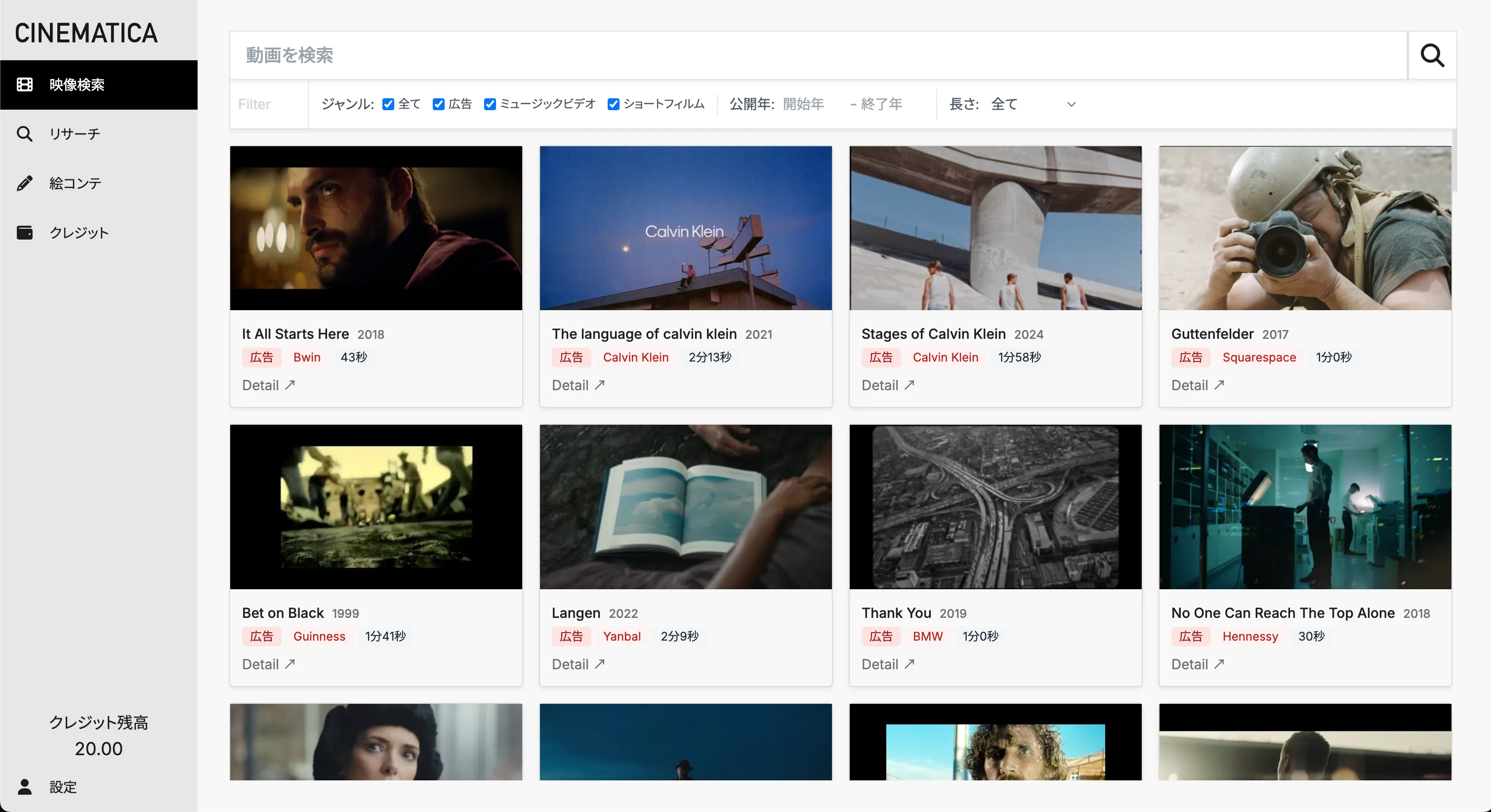This screenshot has height=812, width=1491.
Task: Go to リサーチ in the sidebar
Action: [98, 134]
